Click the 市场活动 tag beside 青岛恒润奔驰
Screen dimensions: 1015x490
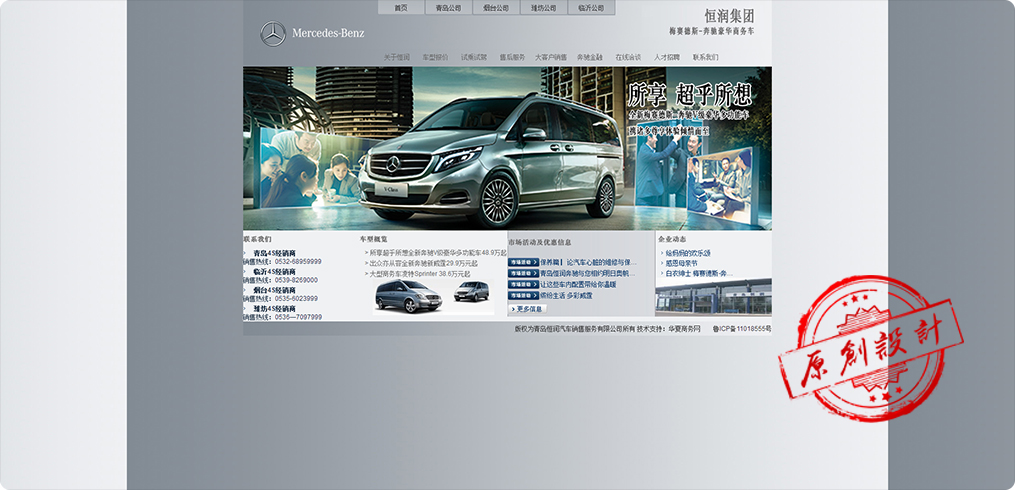tap(524, 274)
